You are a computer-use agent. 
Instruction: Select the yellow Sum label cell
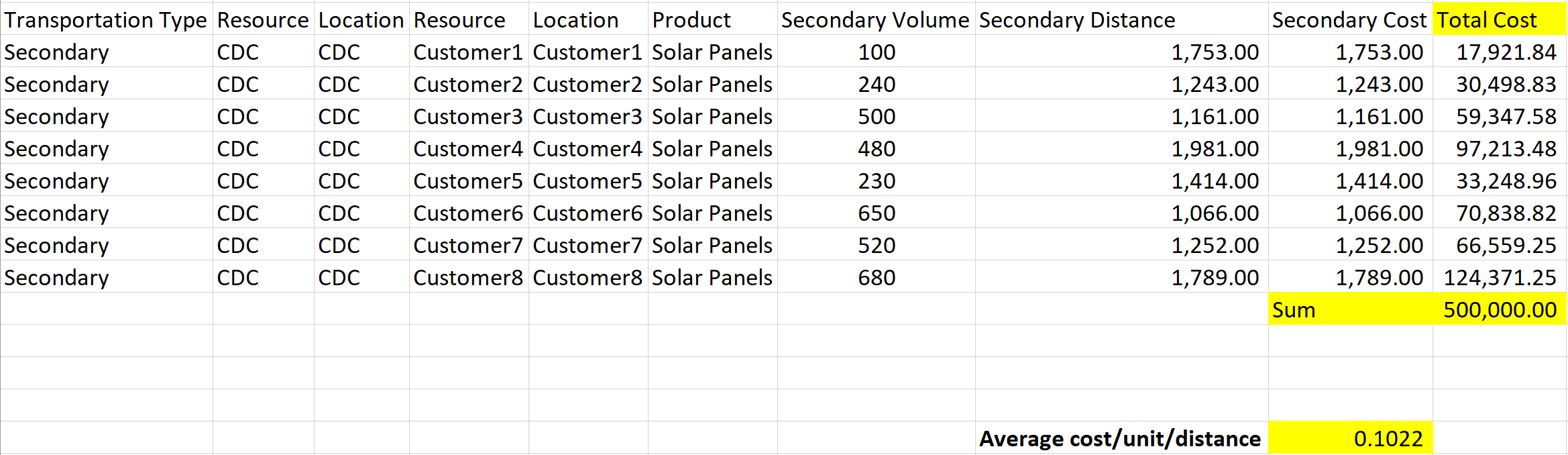[1351, 309]
